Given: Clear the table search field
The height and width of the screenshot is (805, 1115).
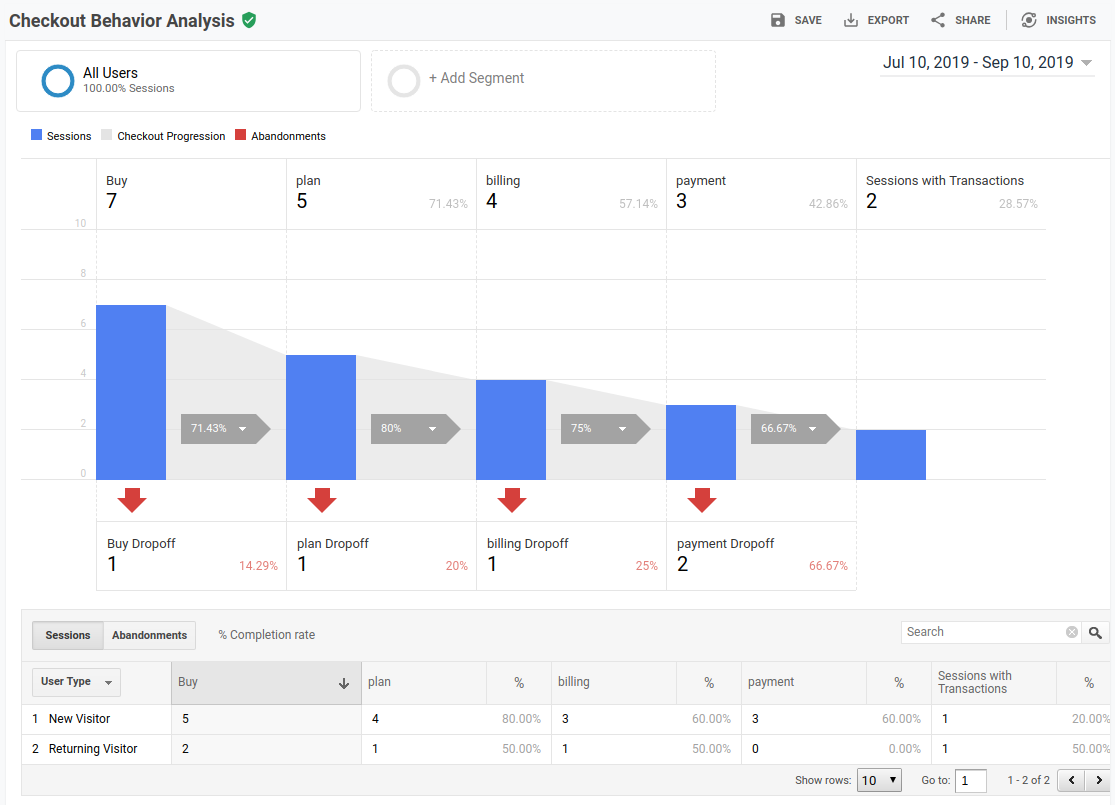Looking at the screenshot, I should pyautogui.click(x=1072, y=632).
